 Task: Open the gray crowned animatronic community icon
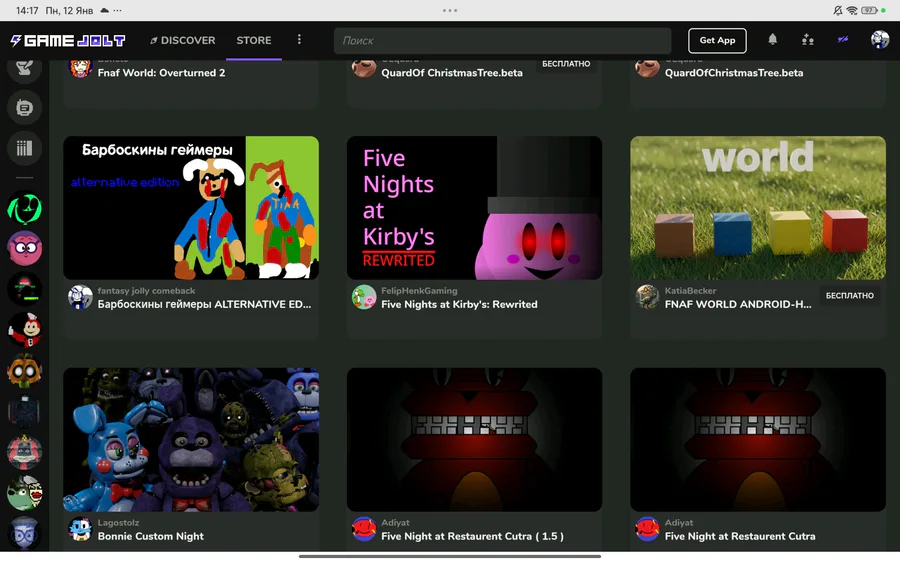point(25,452)
